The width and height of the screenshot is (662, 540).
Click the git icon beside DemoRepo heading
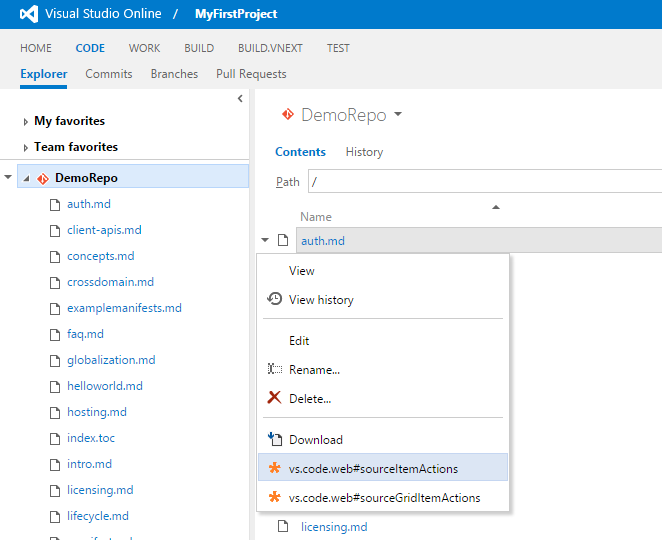tap(288, 114)
